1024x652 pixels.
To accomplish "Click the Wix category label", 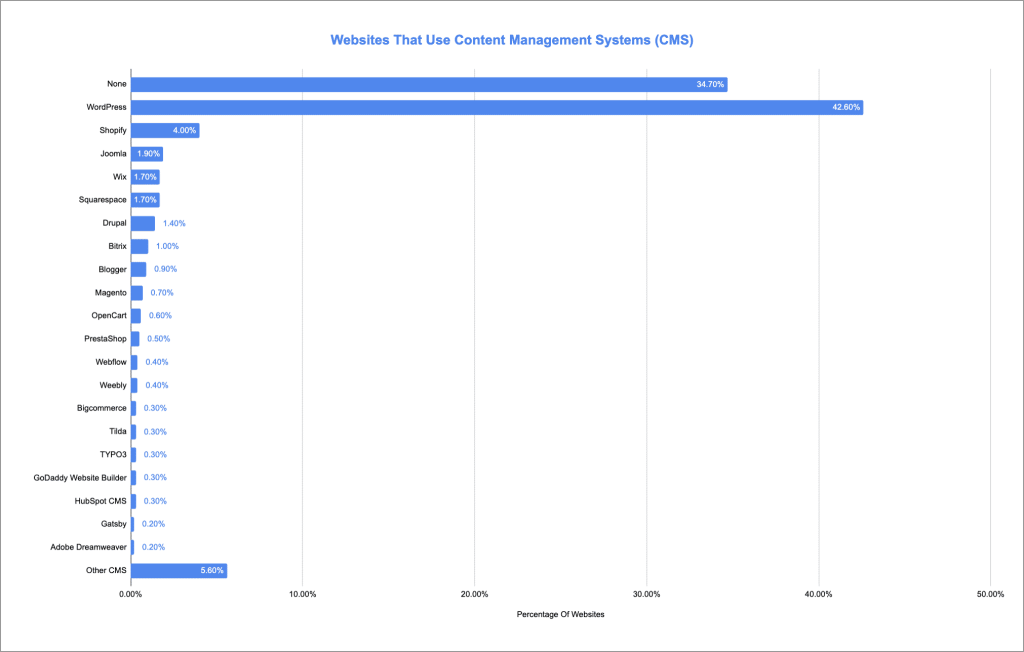I will pos(120,177).
